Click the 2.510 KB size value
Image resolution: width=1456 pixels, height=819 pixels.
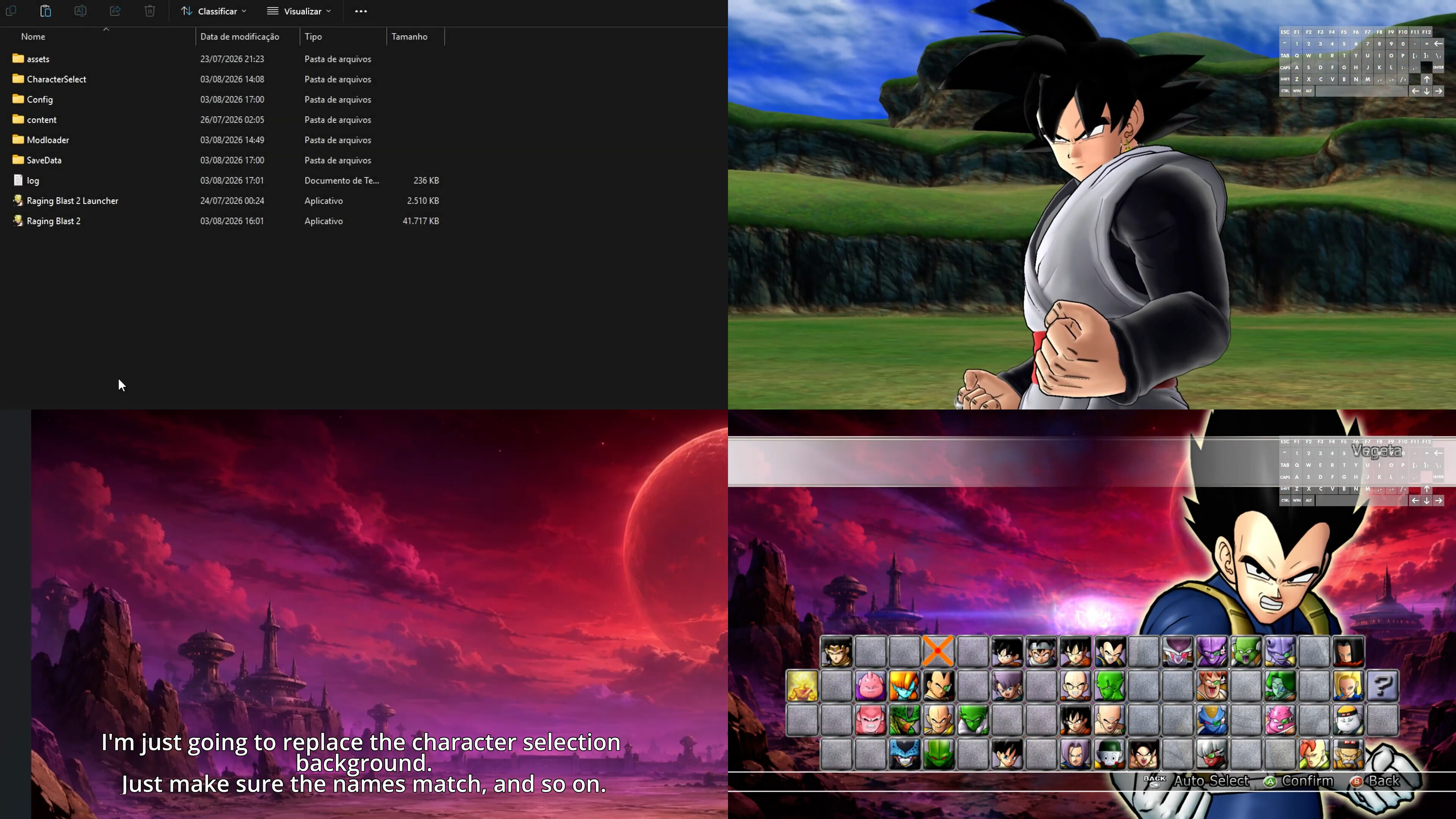coord(423,201)
